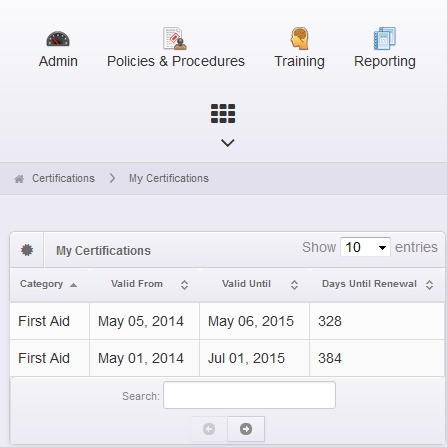This screenshot has height=447, width=447.
Task: Select the First Aid row with 328 days
Action: (227, 321)
